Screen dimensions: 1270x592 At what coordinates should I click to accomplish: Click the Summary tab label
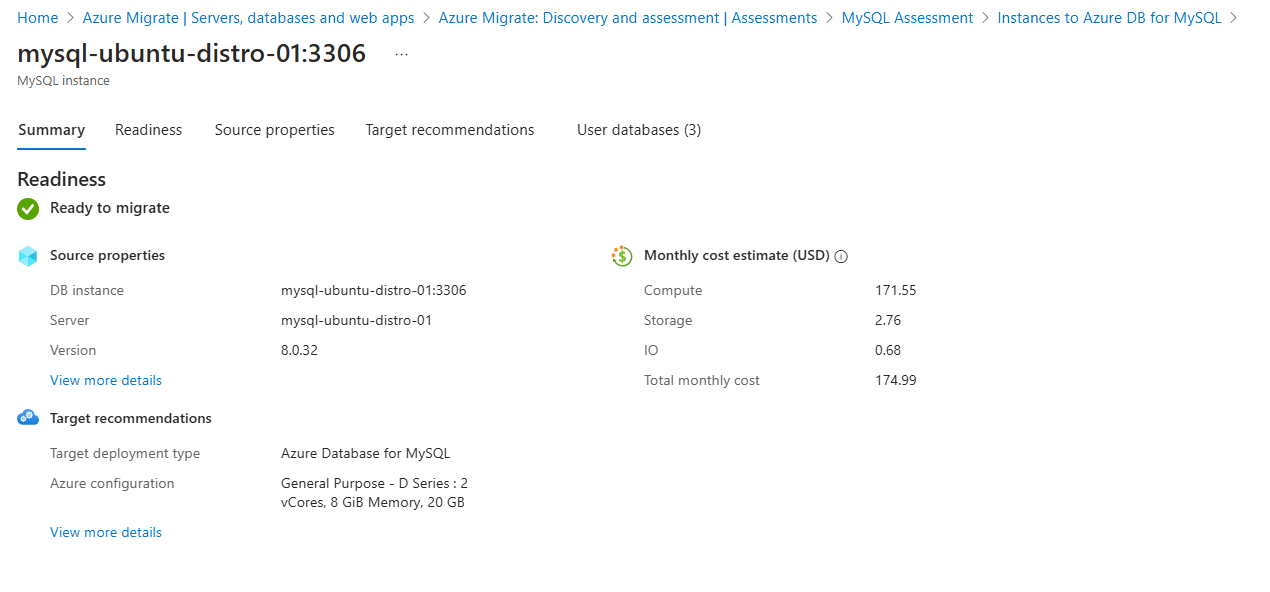51,129
